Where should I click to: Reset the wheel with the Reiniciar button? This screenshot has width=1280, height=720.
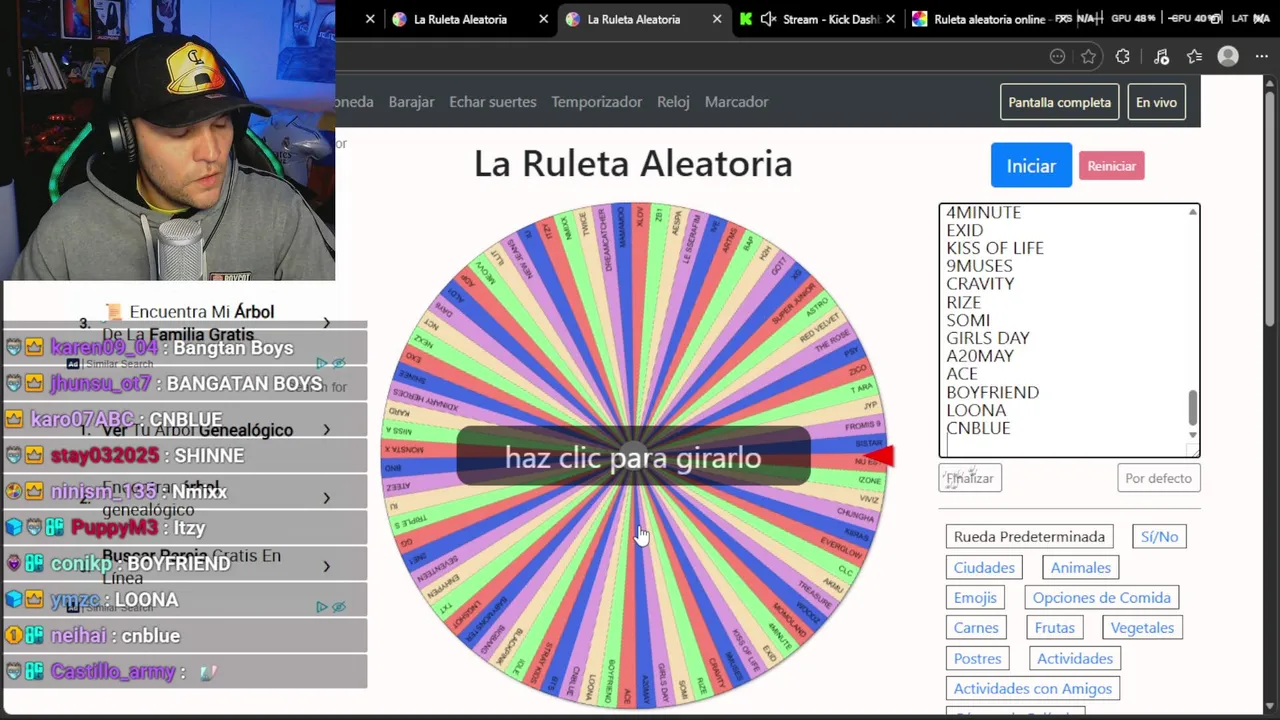[1111, 166]
